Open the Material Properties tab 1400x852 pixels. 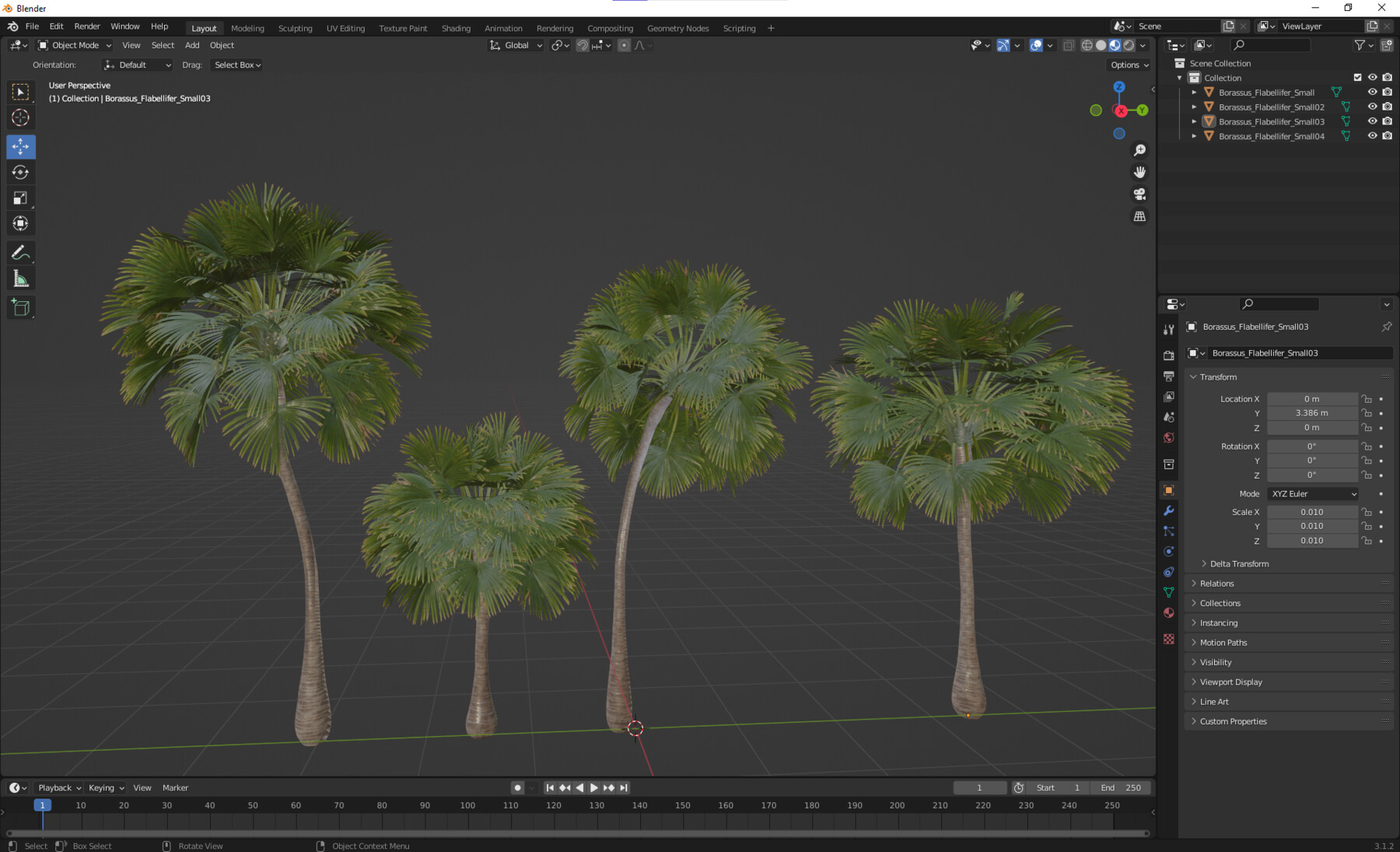[x=1169, y=612]
